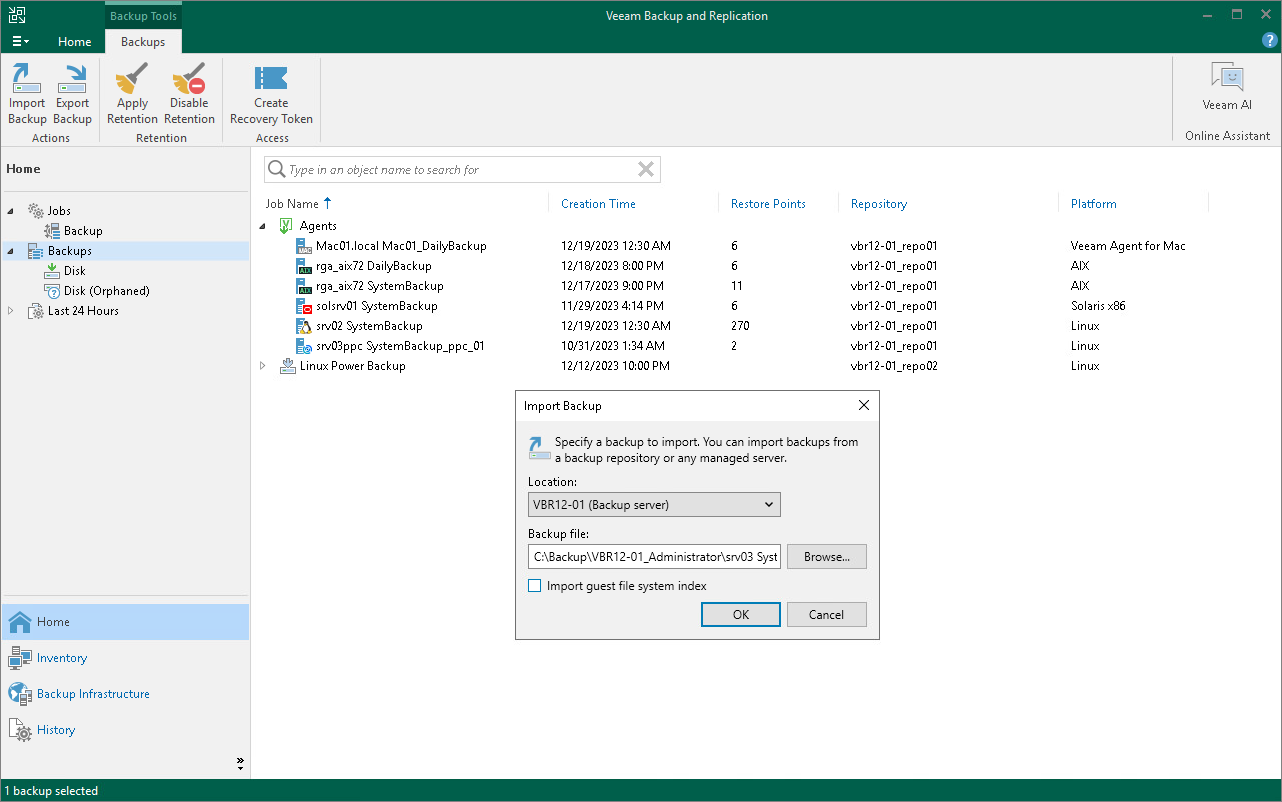Click the Last 24 Hours tree icon
Viewport: 1282px width, 802px height.
click(x=36, y=311)
